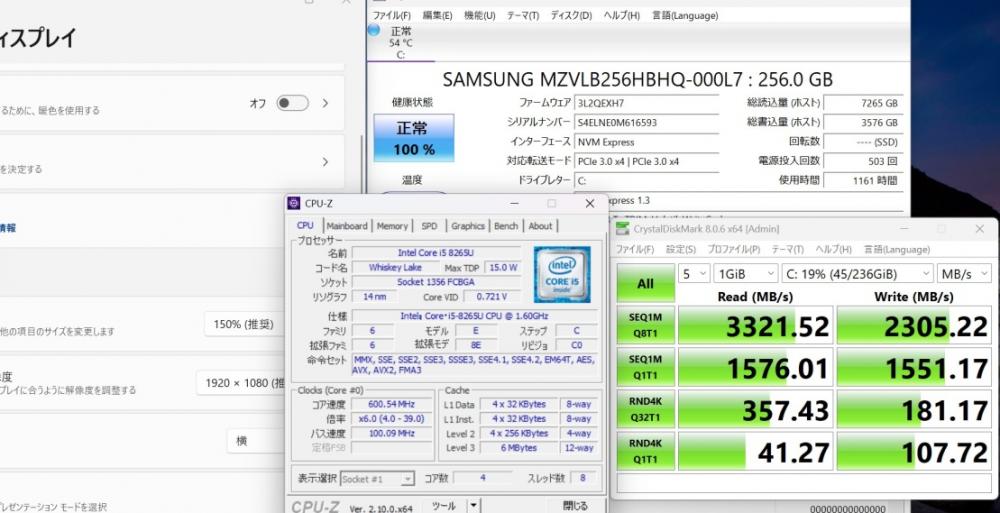Expand the color filter settings chevron
Screen dimensions: 1000x513
[x=325, y=103]
